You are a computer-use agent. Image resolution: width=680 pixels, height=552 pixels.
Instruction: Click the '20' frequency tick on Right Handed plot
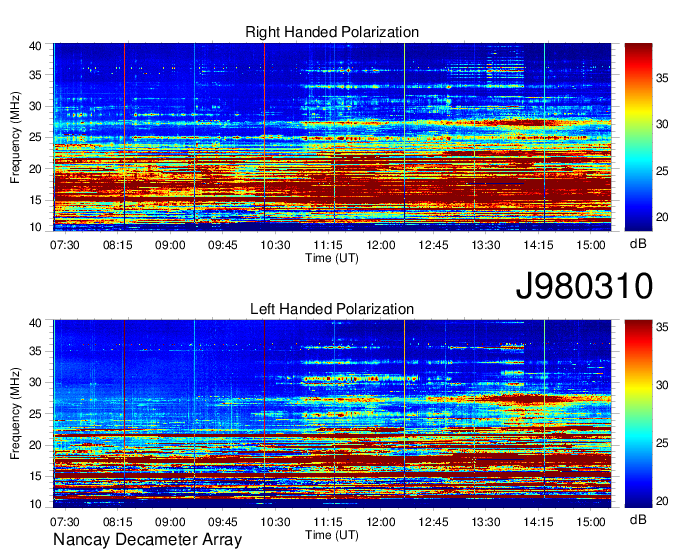[x=36, y=169]
